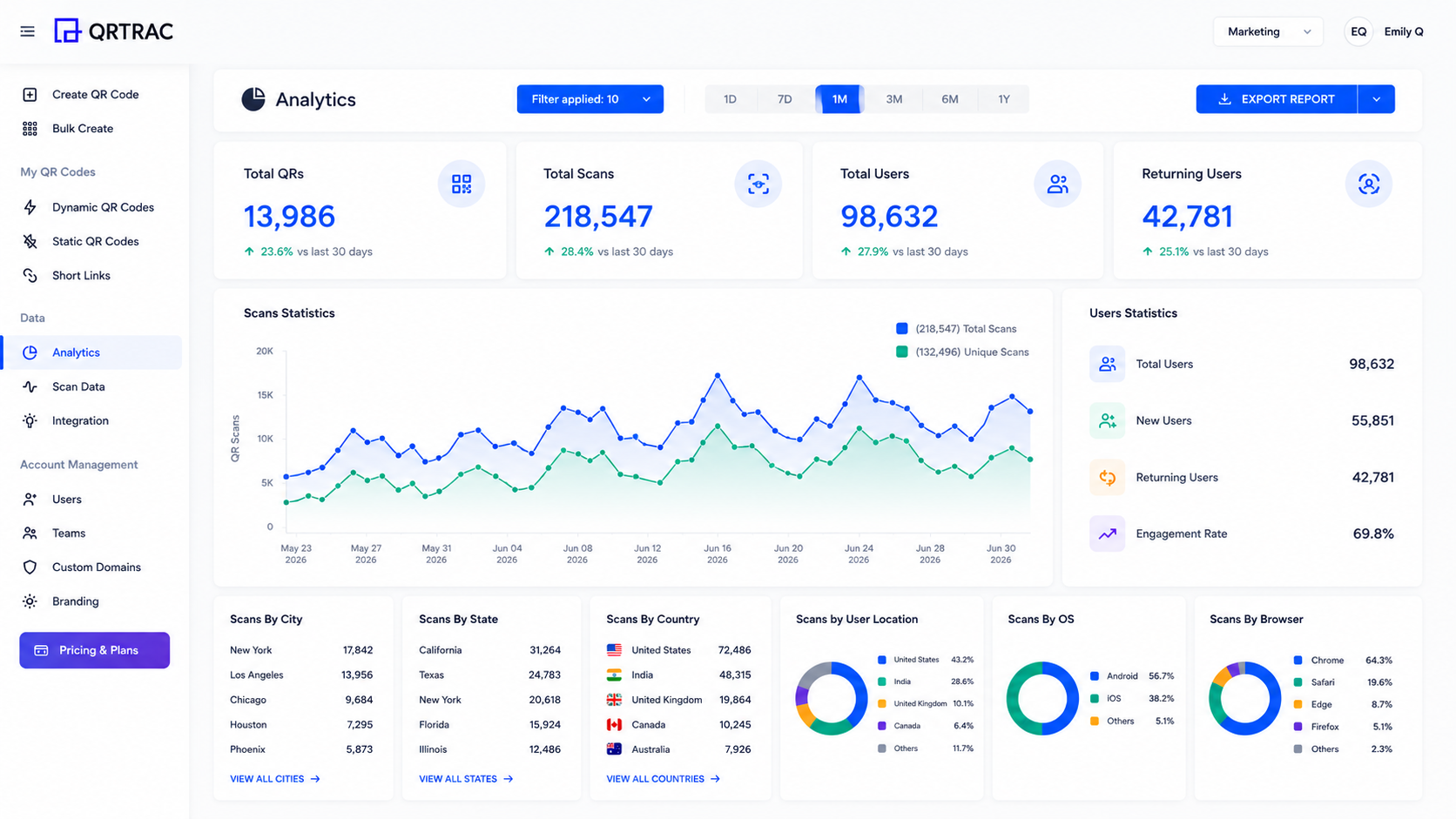Click the QRTRAC logo

[113, 31]
